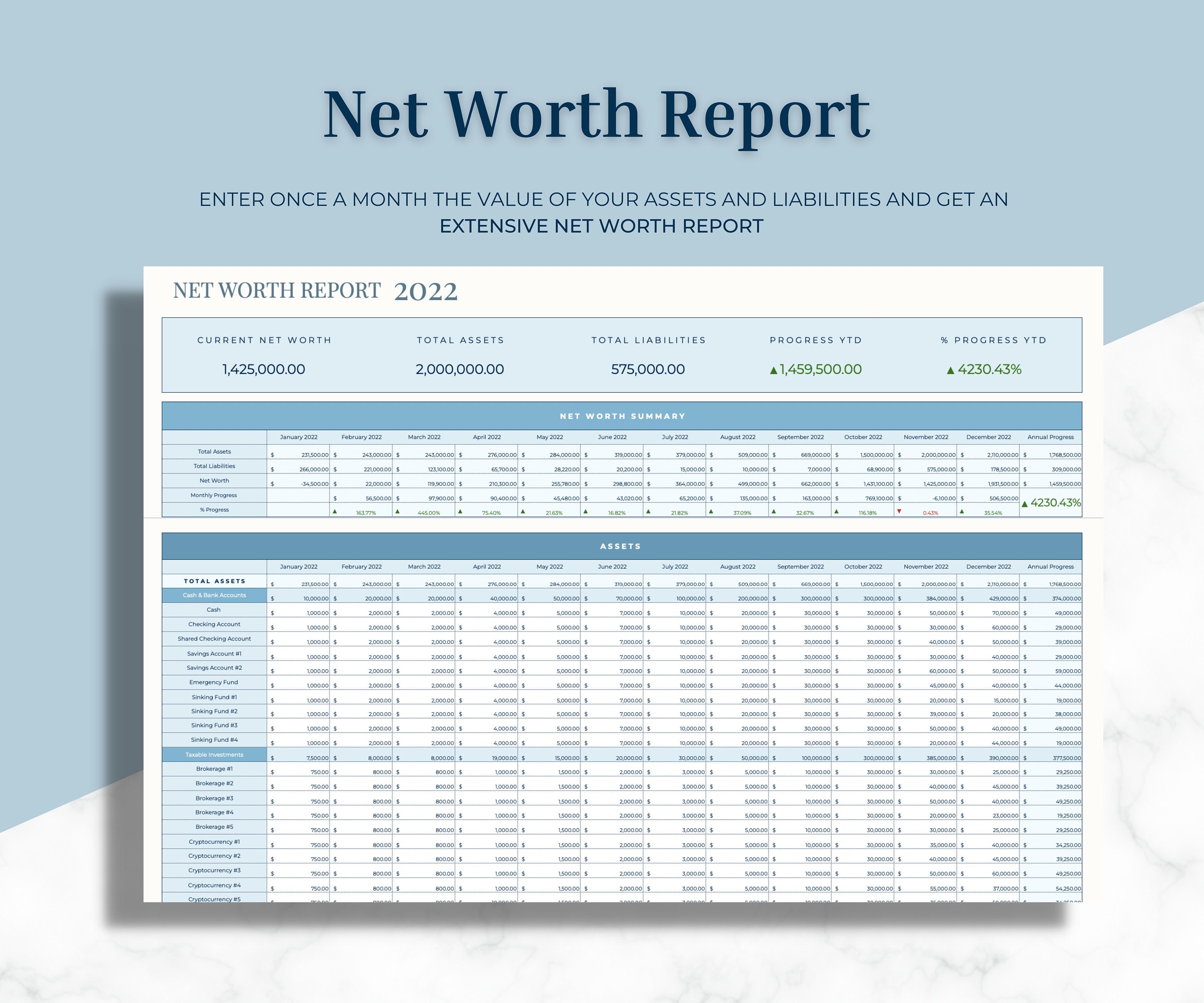Image resolution: width=1204 pixels, height=1003 pixels.
Task: Select the NET WORTH SUMMARY header bar
Action: pyautogui.click(x=622, y=416)
